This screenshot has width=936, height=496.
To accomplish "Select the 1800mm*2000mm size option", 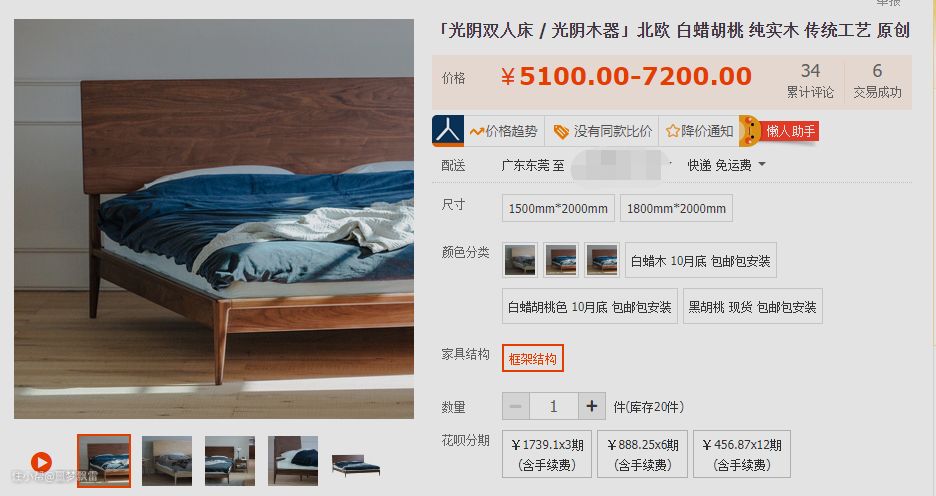I will [676, 208].
